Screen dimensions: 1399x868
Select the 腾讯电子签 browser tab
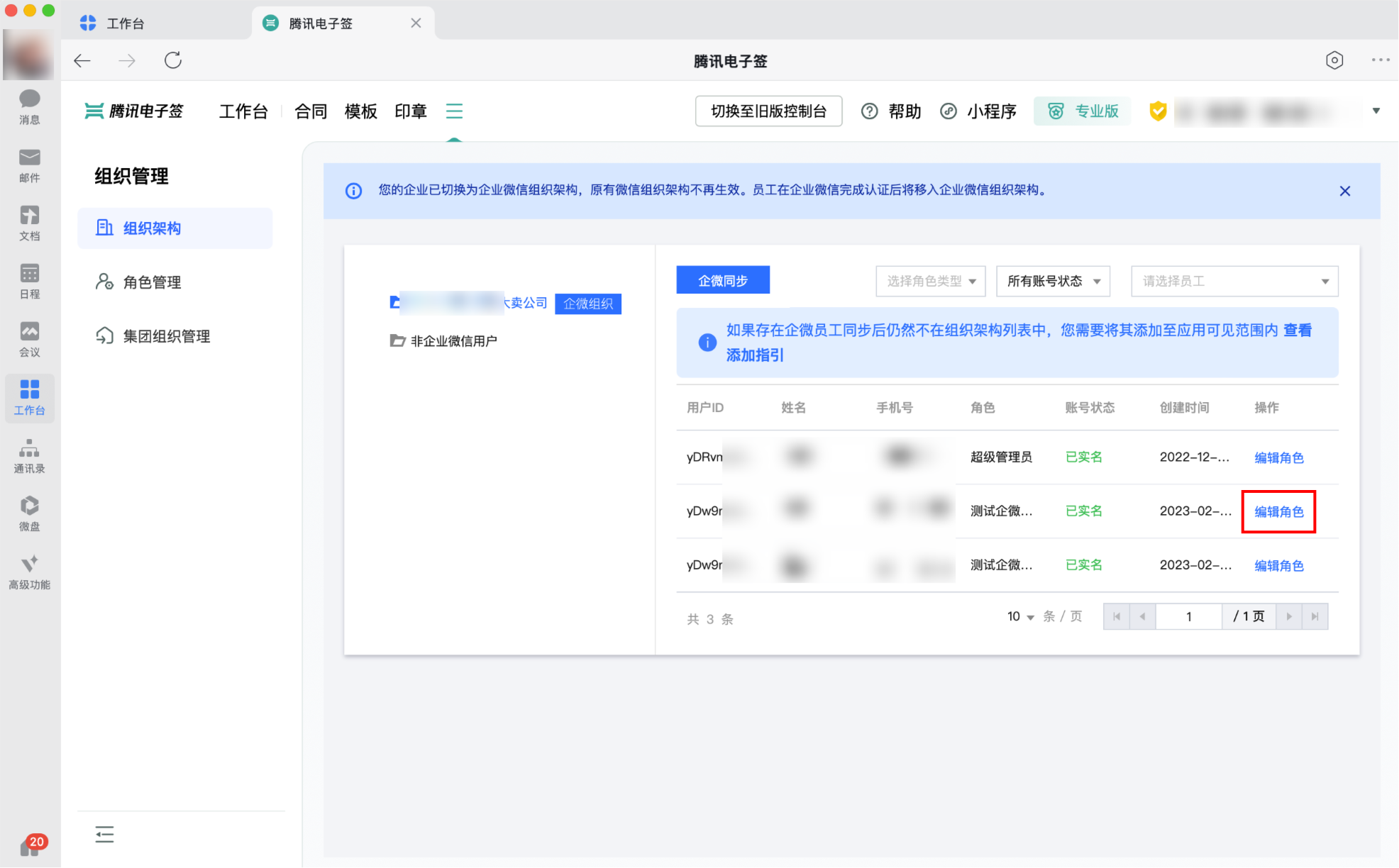pos(343,23)
